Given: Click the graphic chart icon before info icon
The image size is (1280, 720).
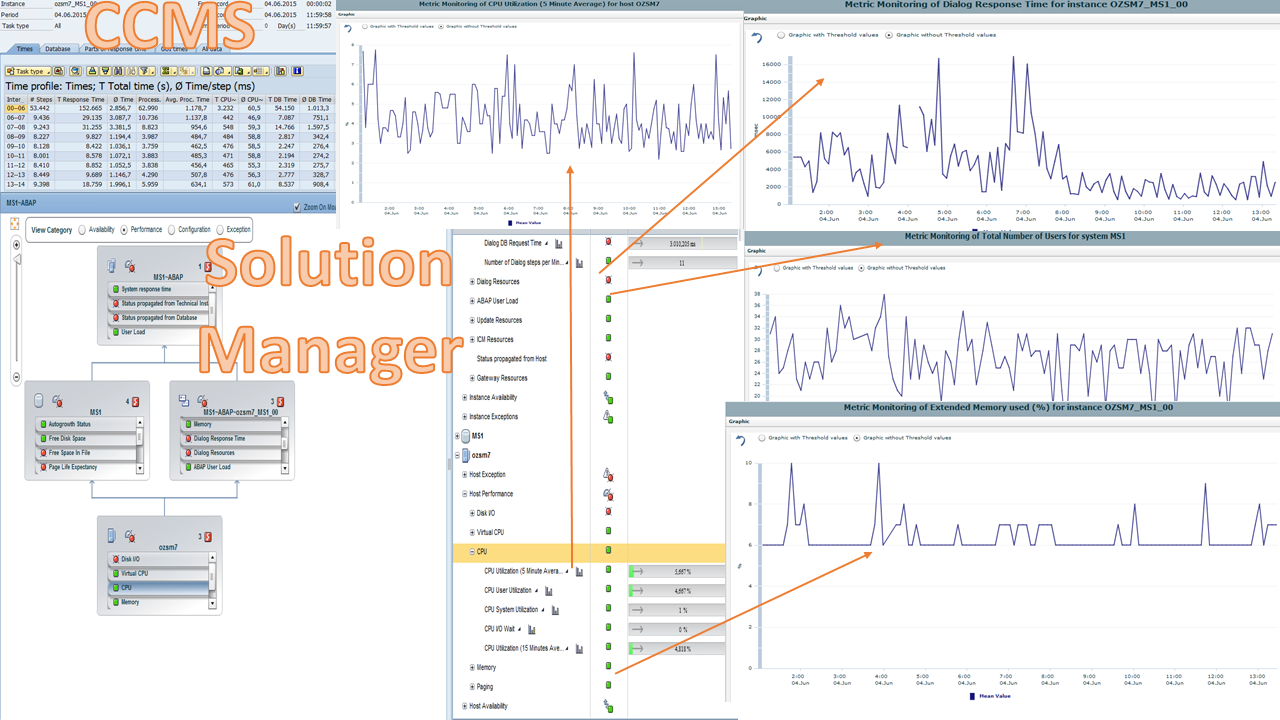Looking at the screenshot, I should click(280, 71).
